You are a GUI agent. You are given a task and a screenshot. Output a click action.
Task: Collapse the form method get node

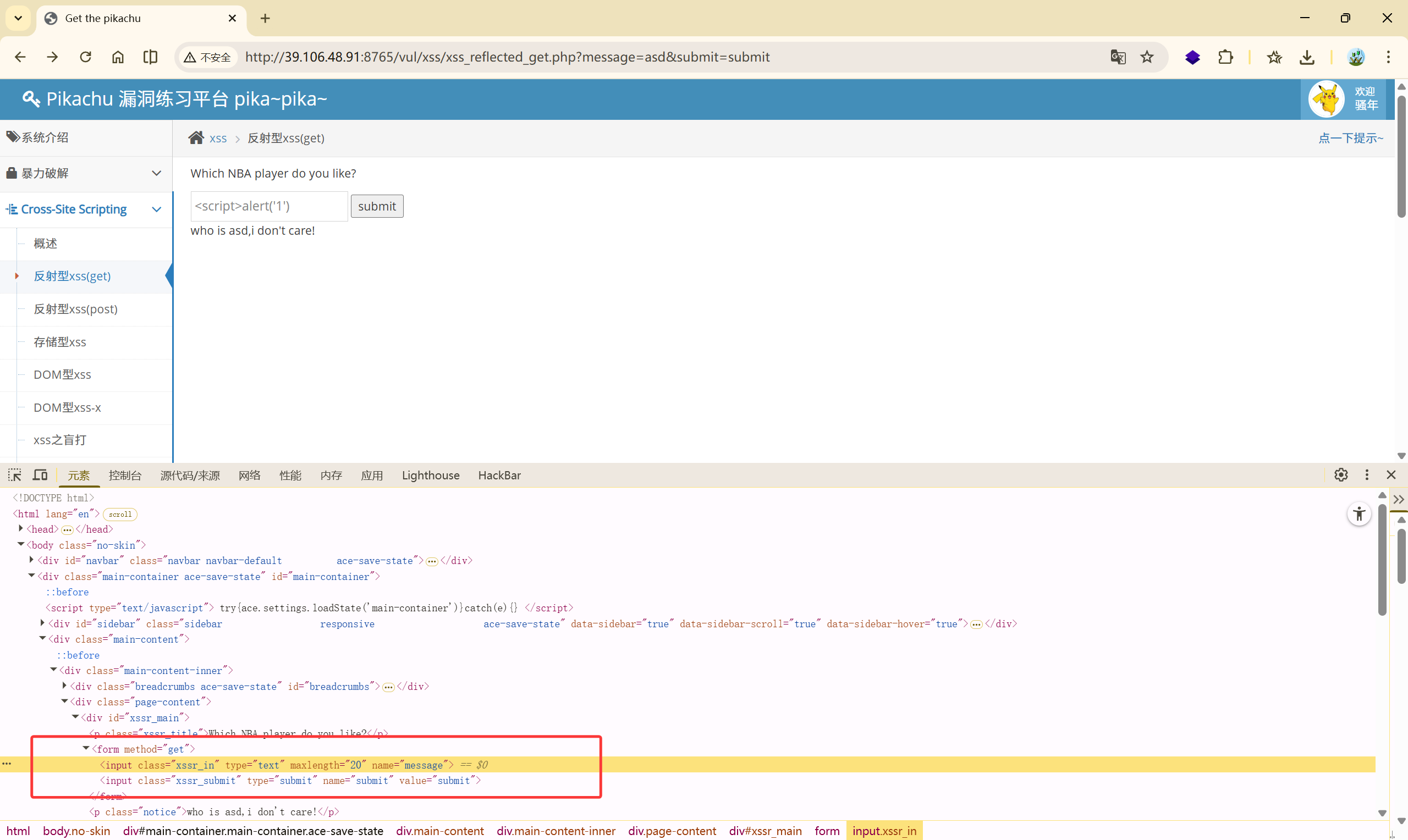click(x=86, y=748)
